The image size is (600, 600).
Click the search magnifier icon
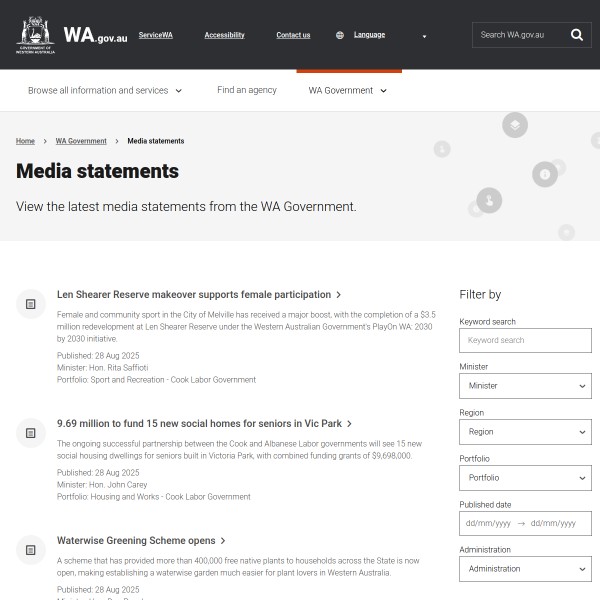click(x=576, y=35)
